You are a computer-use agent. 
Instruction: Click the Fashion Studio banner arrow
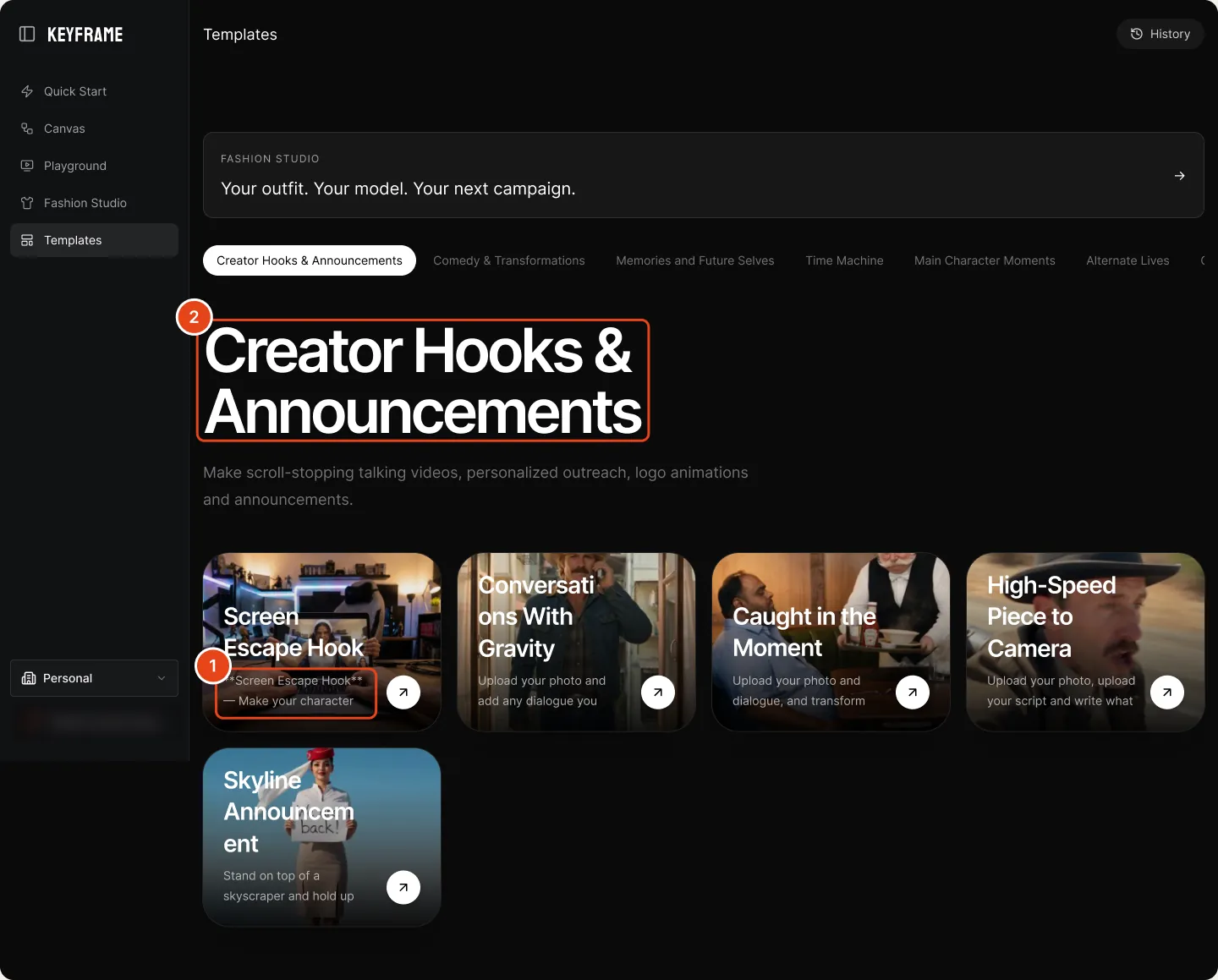(x=1180, y=176)
